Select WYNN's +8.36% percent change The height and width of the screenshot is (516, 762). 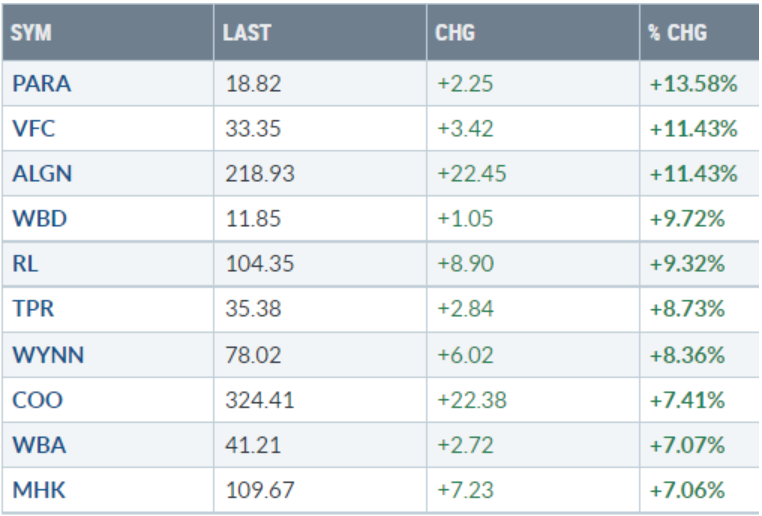coord(689,356)
